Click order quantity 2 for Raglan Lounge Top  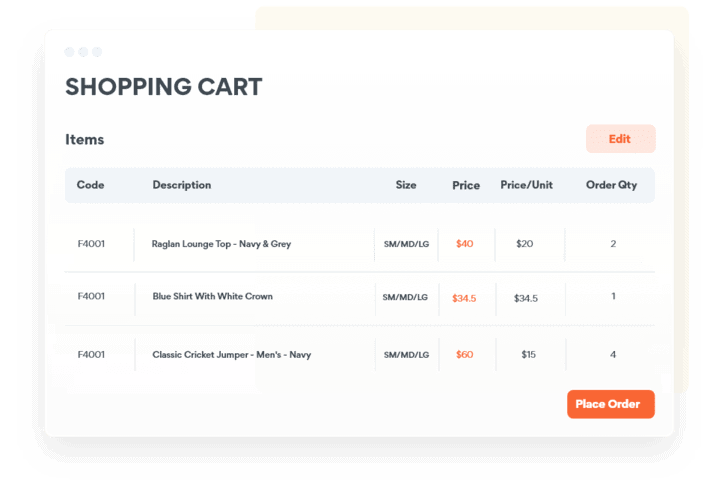click(613, 244)
